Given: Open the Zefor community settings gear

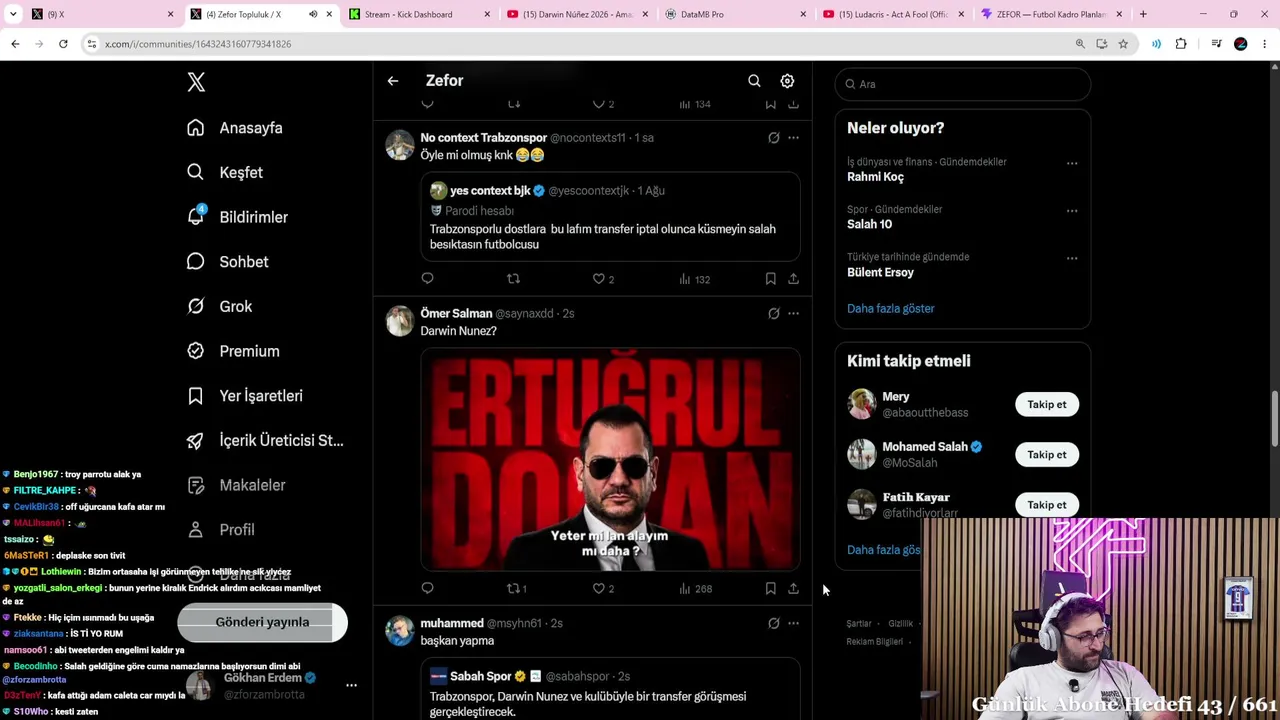Looking at the screenshot, I should tap(787, 81).
